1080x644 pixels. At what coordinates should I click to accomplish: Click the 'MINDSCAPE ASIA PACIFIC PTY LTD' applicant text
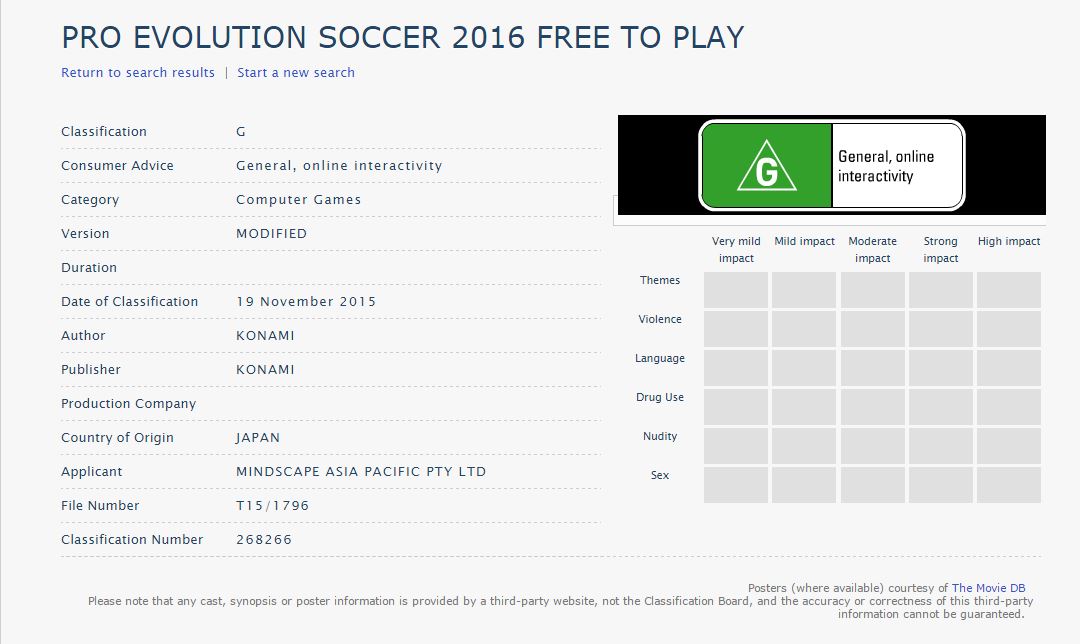pyautogui.click(x=361, y=472)
